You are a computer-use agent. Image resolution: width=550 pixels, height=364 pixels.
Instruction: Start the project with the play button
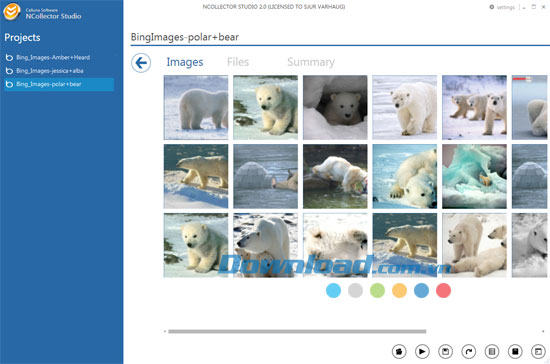(422, 351)
